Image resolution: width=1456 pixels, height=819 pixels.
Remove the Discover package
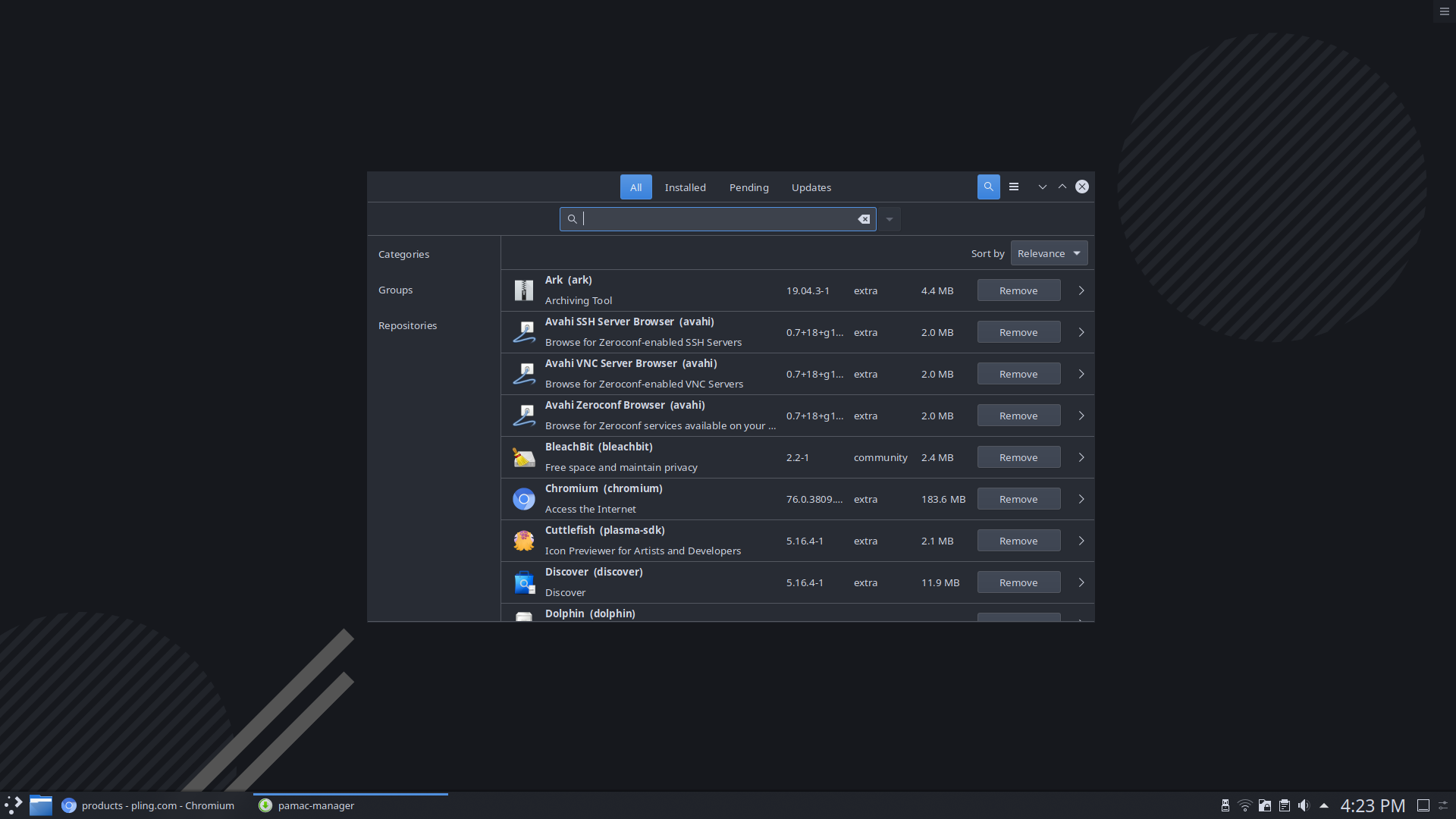(x=1018, y=582)
